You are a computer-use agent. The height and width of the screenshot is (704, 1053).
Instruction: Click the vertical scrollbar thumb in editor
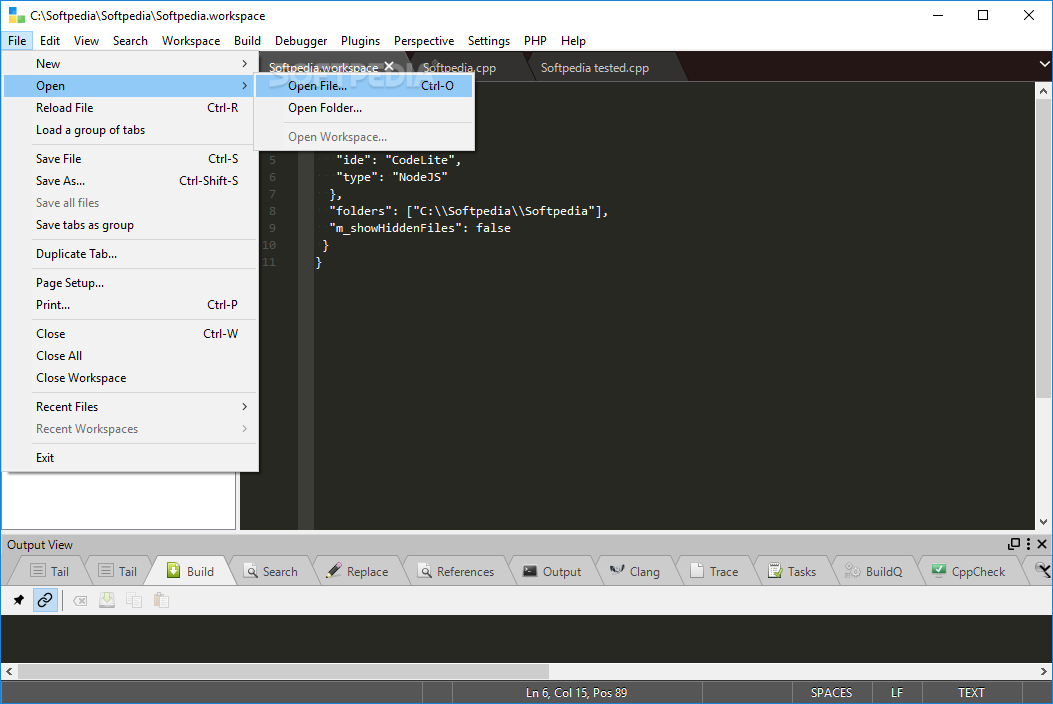[x=1043, y=249]
